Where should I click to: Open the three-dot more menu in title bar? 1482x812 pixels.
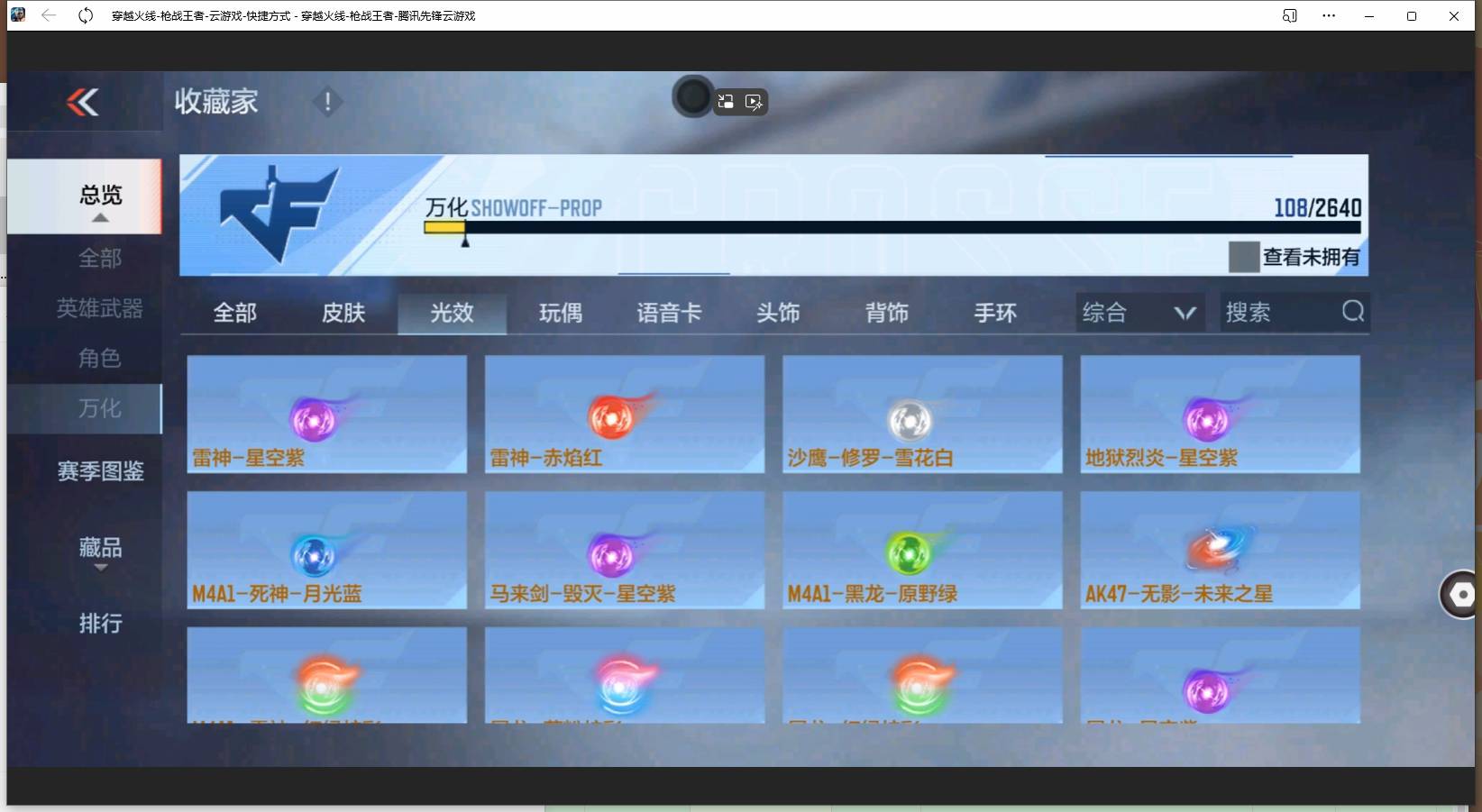[1329, 15]
